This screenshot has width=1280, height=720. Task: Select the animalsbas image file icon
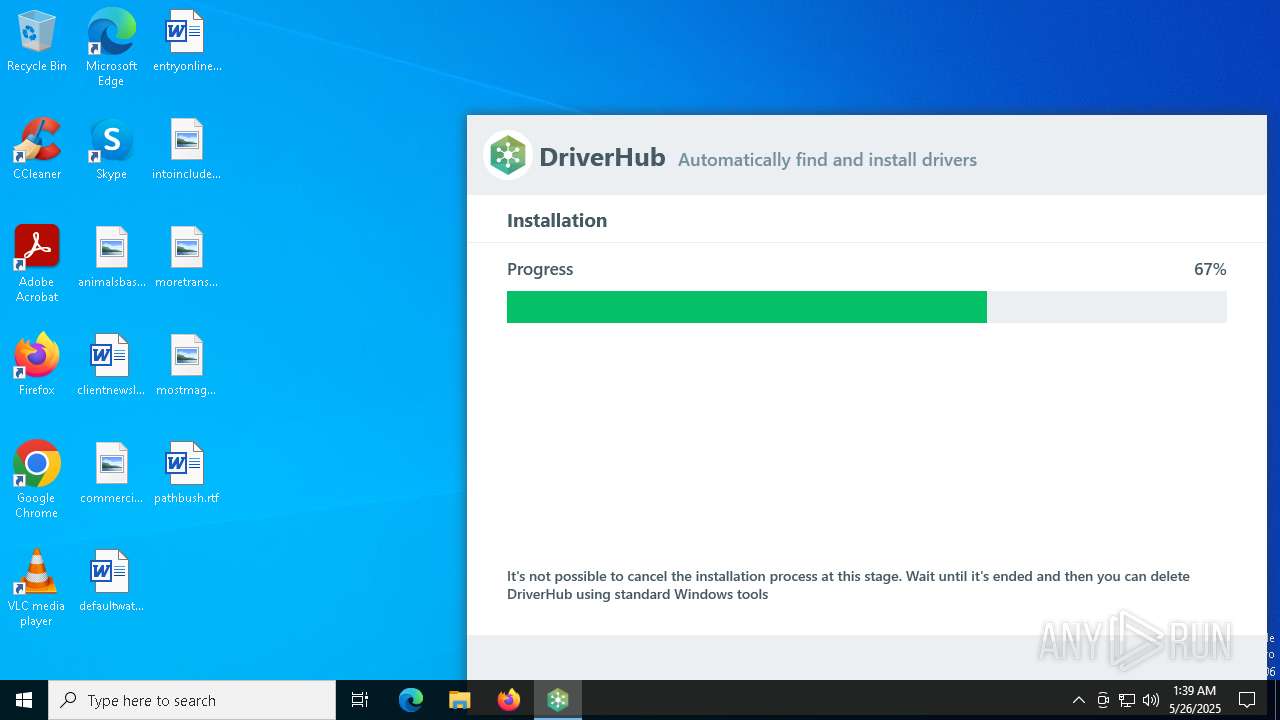111,258
